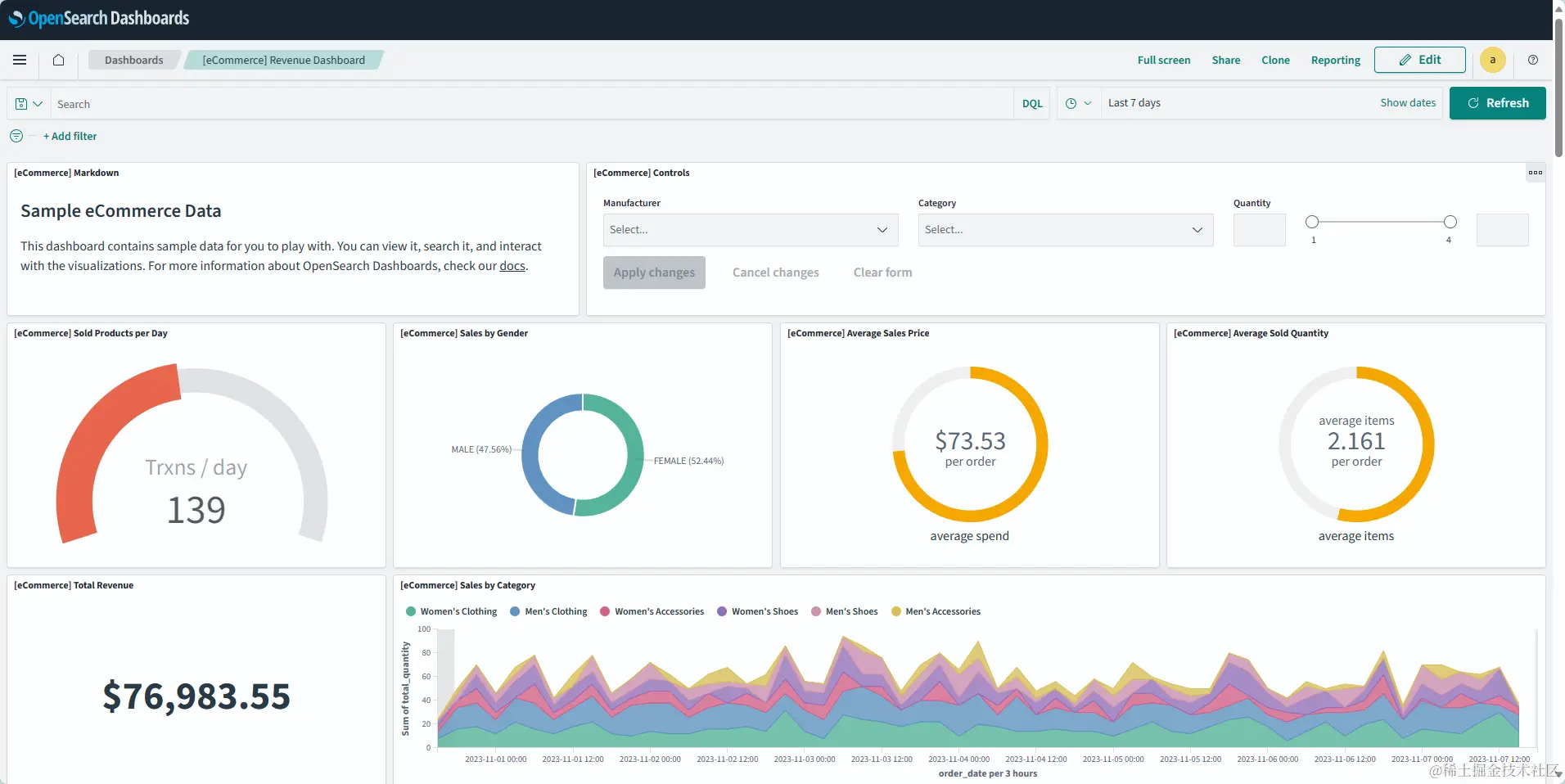Open the docs link in markdown

point(512,266)
